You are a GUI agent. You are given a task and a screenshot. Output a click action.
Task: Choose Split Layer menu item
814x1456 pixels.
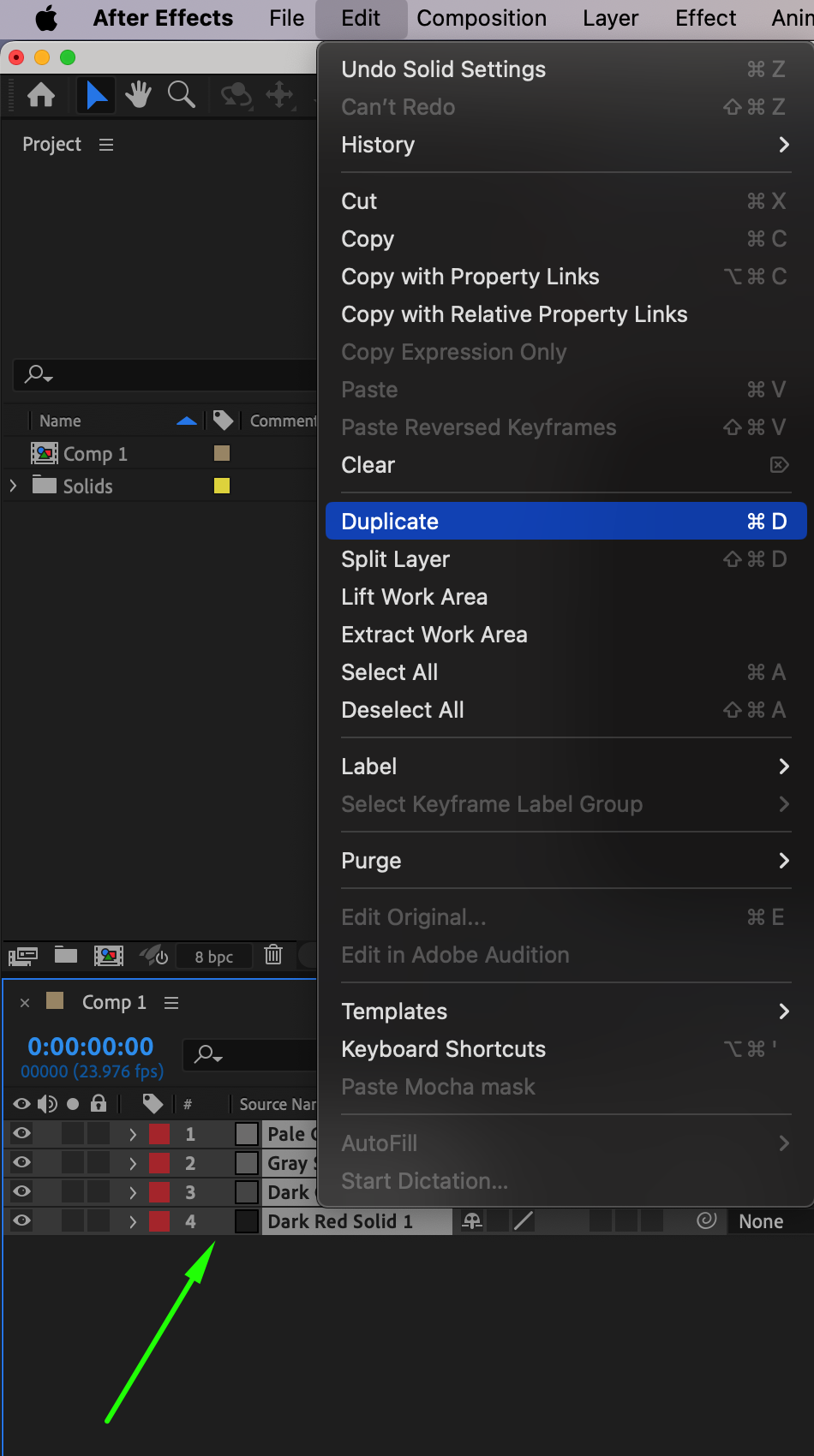point(566,559)
